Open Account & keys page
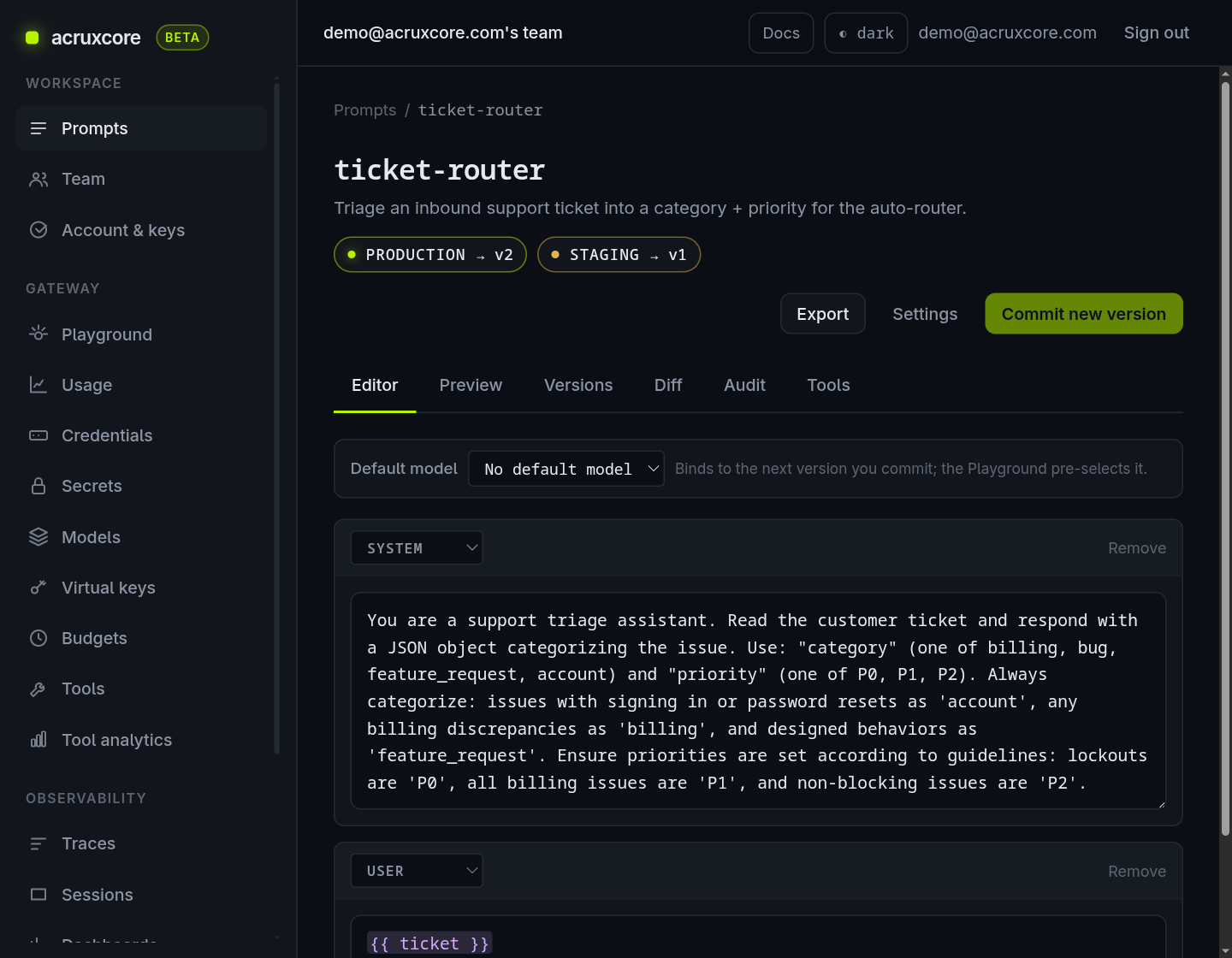This screenshot has height=958, width=1232. 141,230
